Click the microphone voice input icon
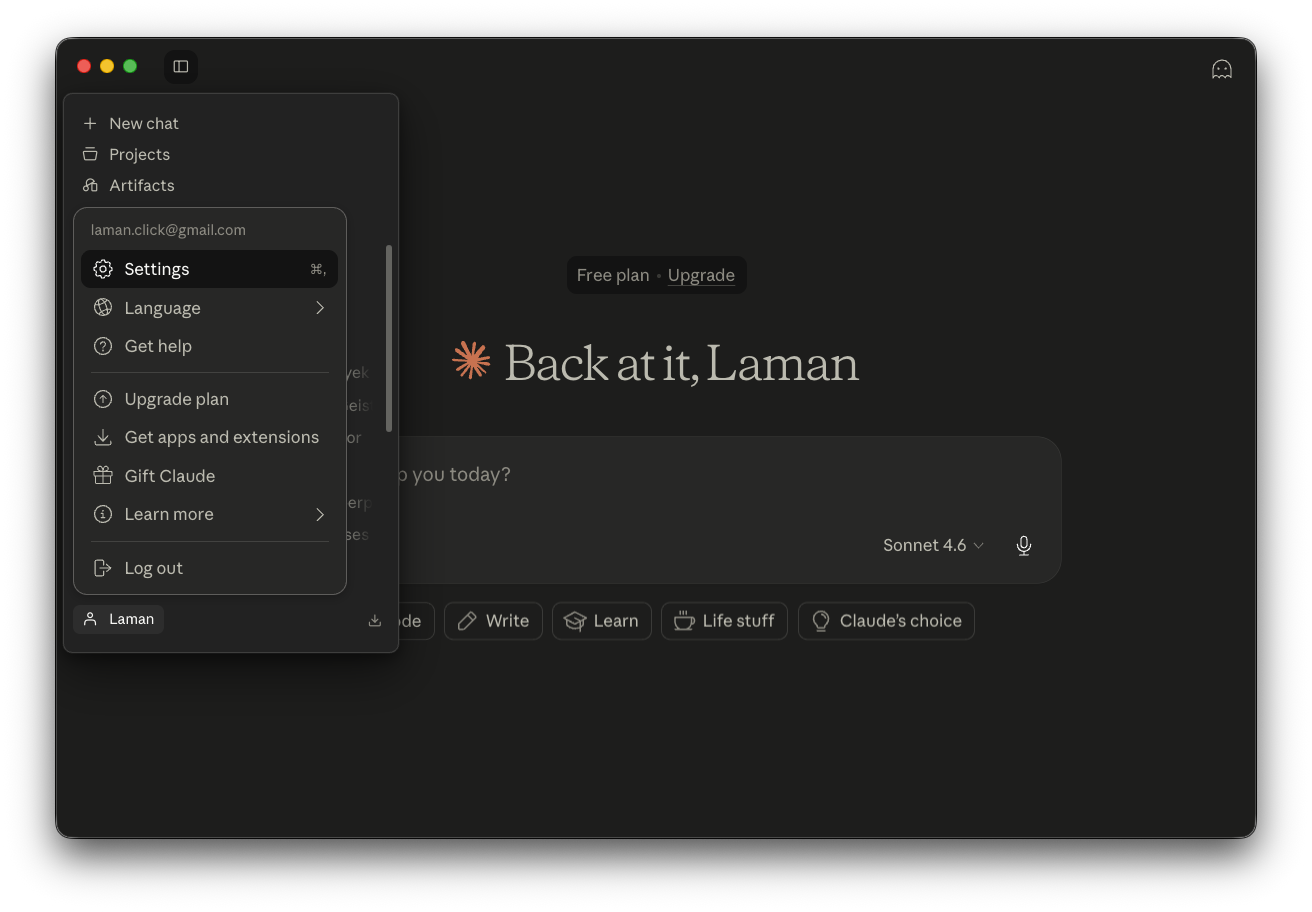This screenshot has width=1312, height=912. coord(1023,545)
